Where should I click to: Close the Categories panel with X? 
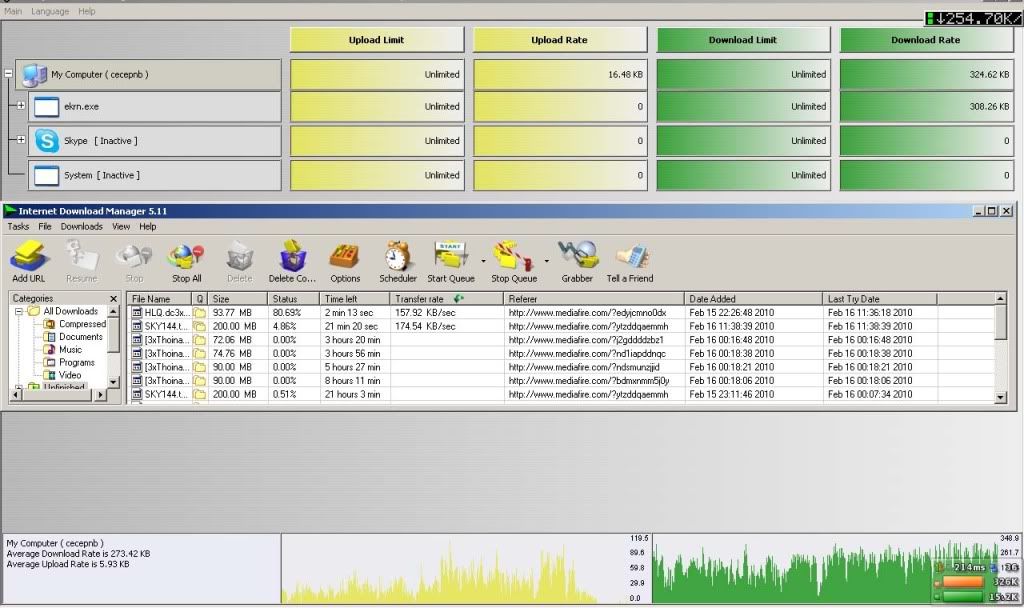click(x=114, y=298)
